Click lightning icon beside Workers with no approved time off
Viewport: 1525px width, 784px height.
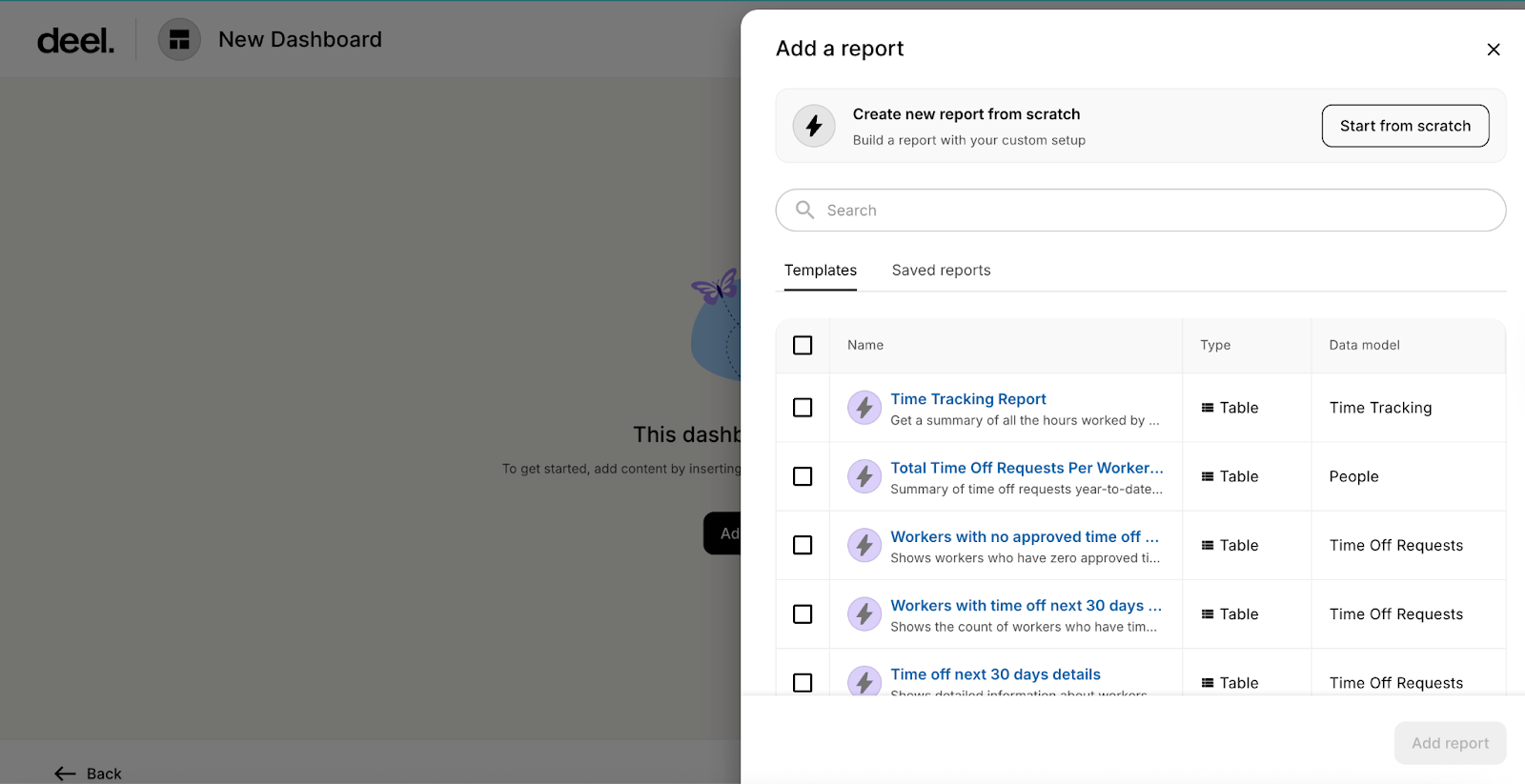point(864,545)
